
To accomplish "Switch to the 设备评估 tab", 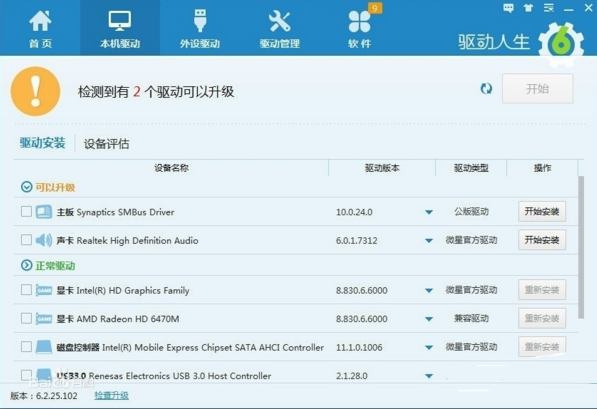I will pyautogui.click(x=107, y=144).
